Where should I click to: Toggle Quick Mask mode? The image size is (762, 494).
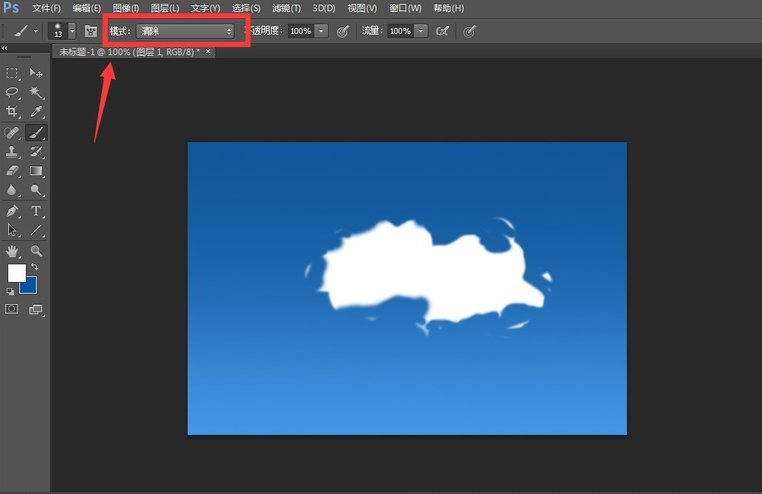pyautogui.click(x=13, y=310)
